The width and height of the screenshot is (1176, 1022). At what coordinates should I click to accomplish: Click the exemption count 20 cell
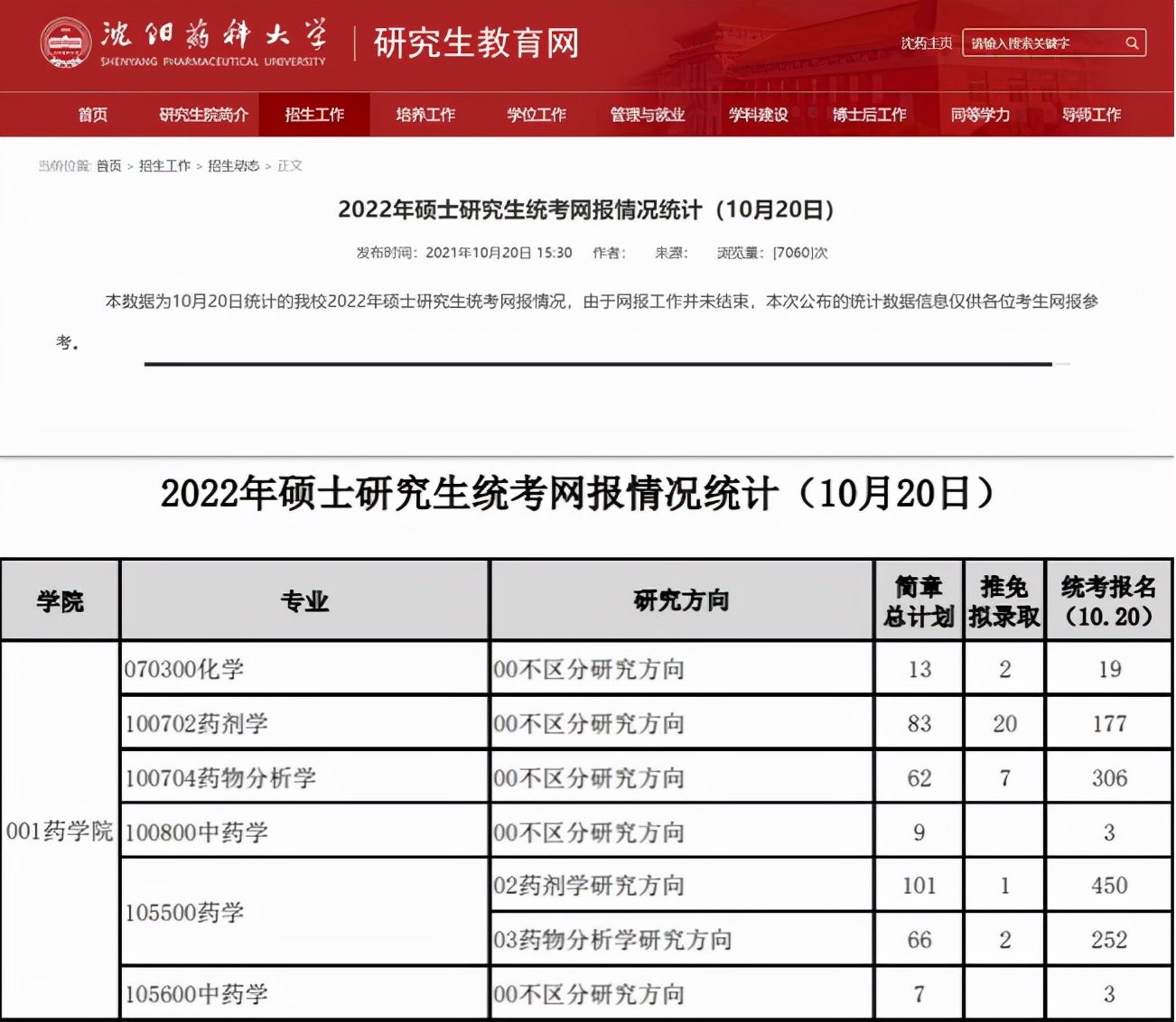pos(1004,723)
